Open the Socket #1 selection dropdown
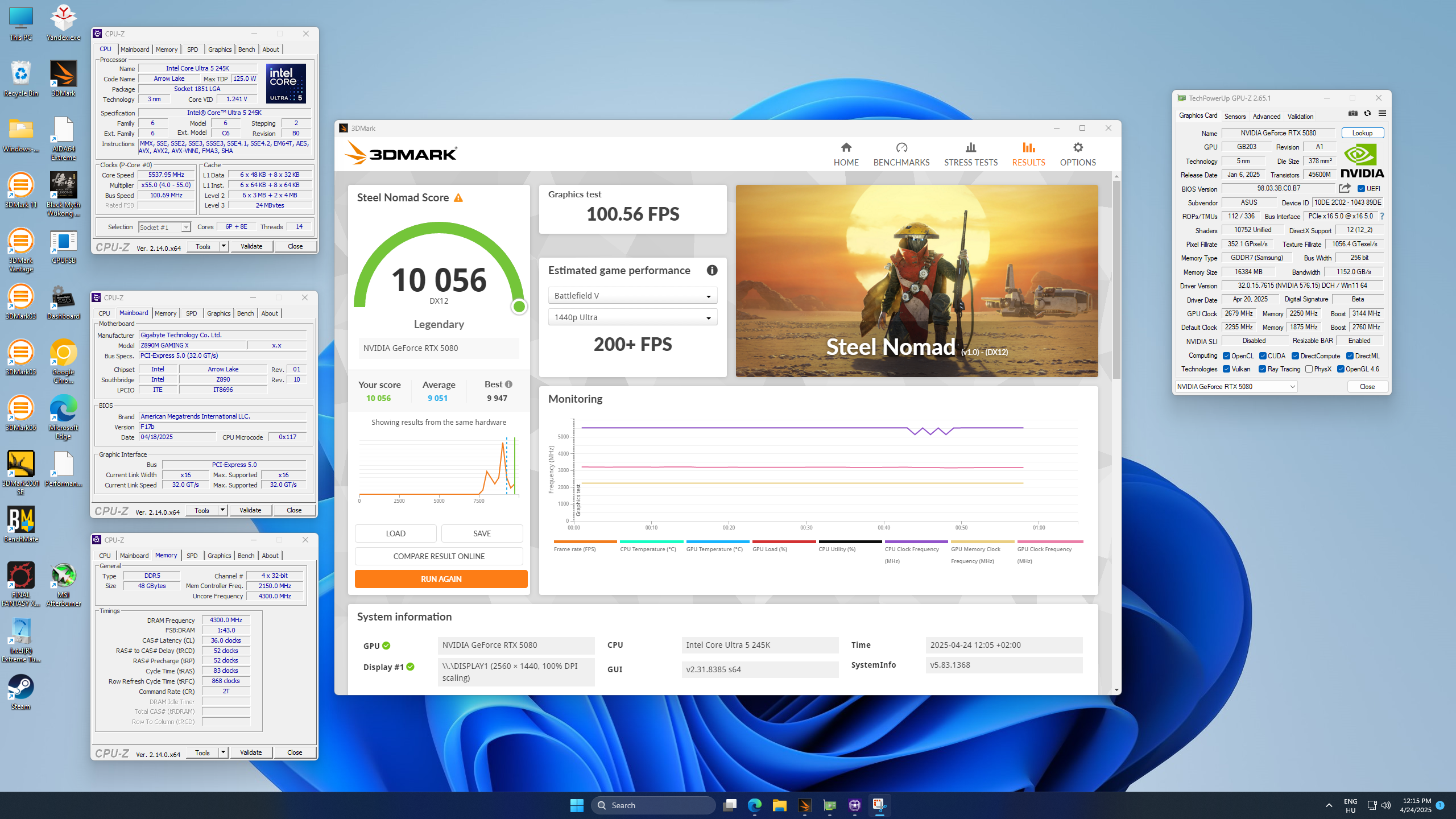The width and height of the screenshot is (1456, 819). point(164,227)
